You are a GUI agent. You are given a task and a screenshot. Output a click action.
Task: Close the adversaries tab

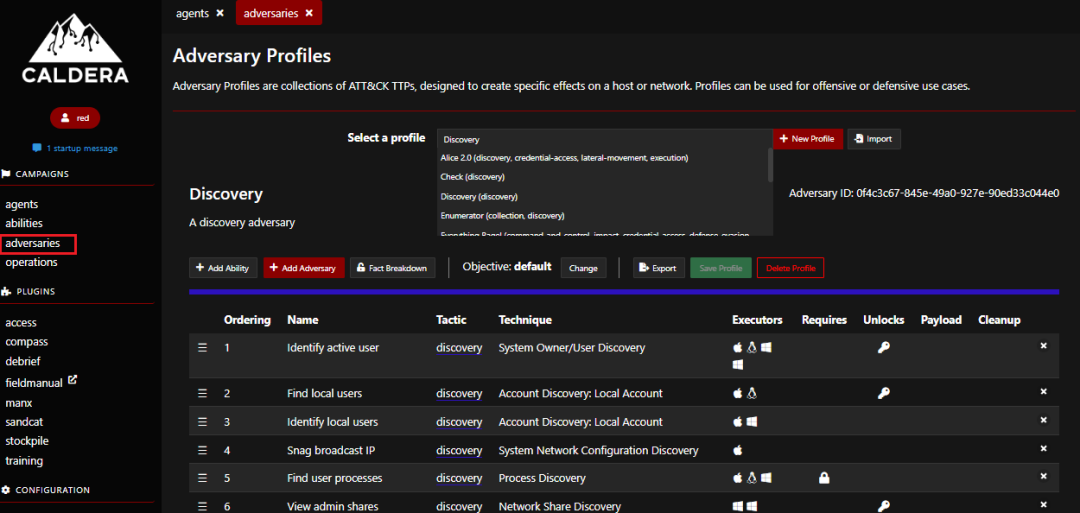[309, 13]
